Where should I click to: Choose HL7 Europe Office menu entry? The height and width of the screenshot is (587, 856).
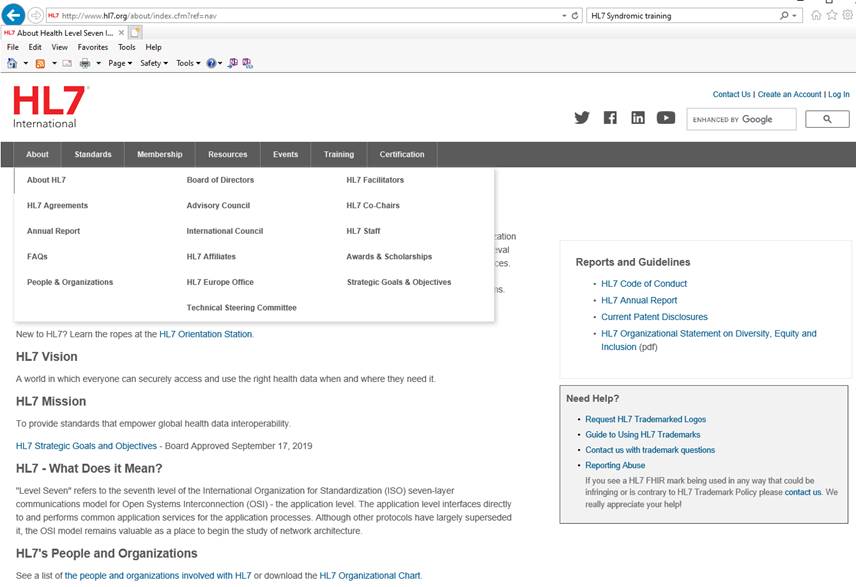pyautogui.click(x=221, y=282)
